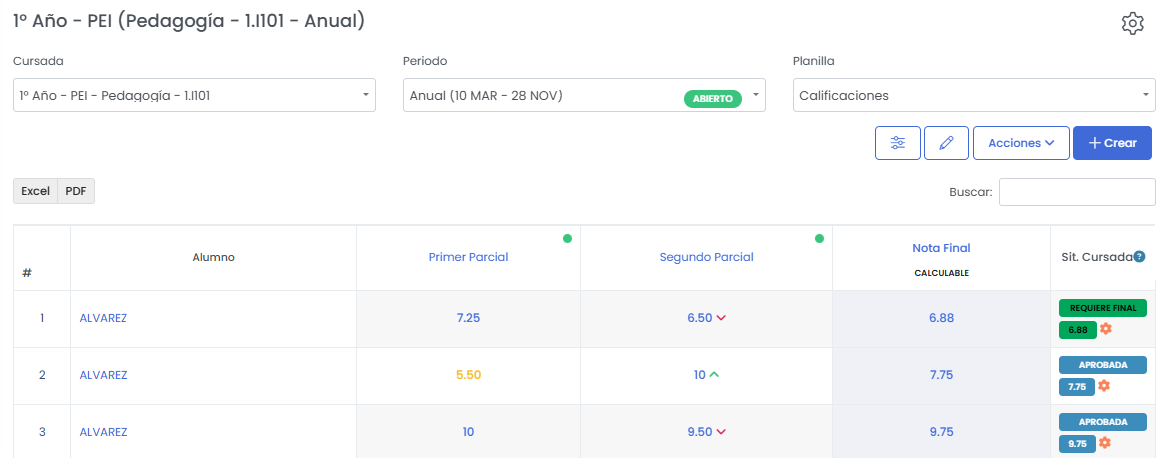The height and width of the screenshot is (458, 1170).
Task: Export the table as PDF
Action: [x=76, y=191]
